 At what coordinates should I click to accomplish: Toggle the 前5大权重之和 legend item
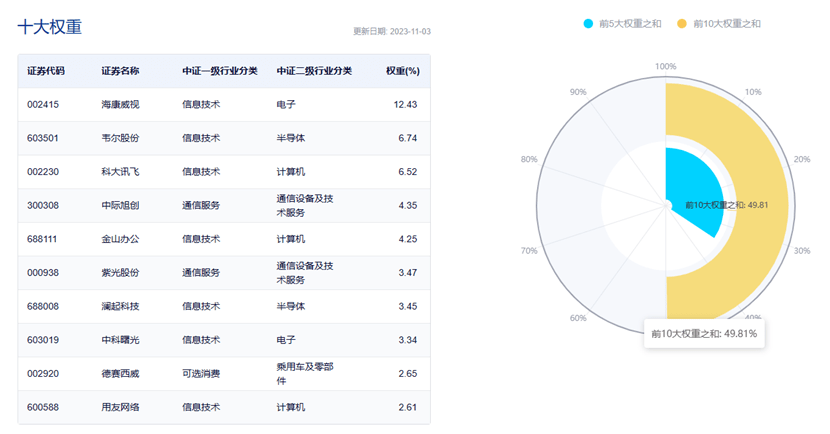[x=630, y=23]
